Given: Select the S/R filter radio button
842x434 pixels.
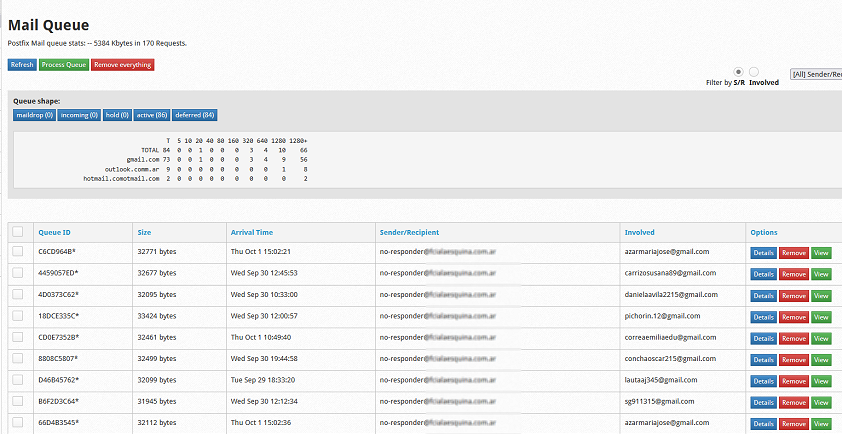Looking at the screenshot, I should click(x=739, y=72).
